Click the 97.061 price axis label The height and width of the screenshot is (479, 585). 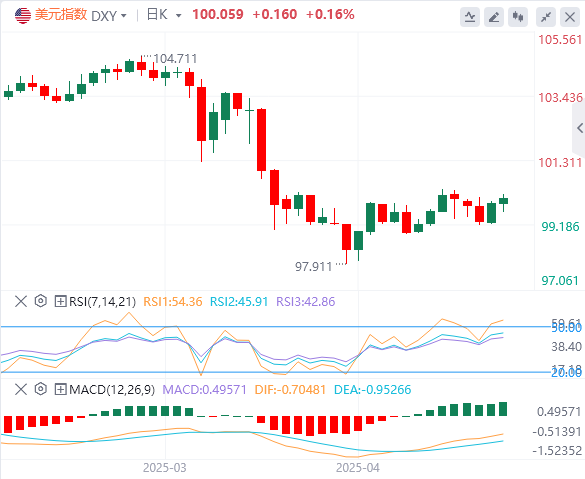(x=560, y=281)
